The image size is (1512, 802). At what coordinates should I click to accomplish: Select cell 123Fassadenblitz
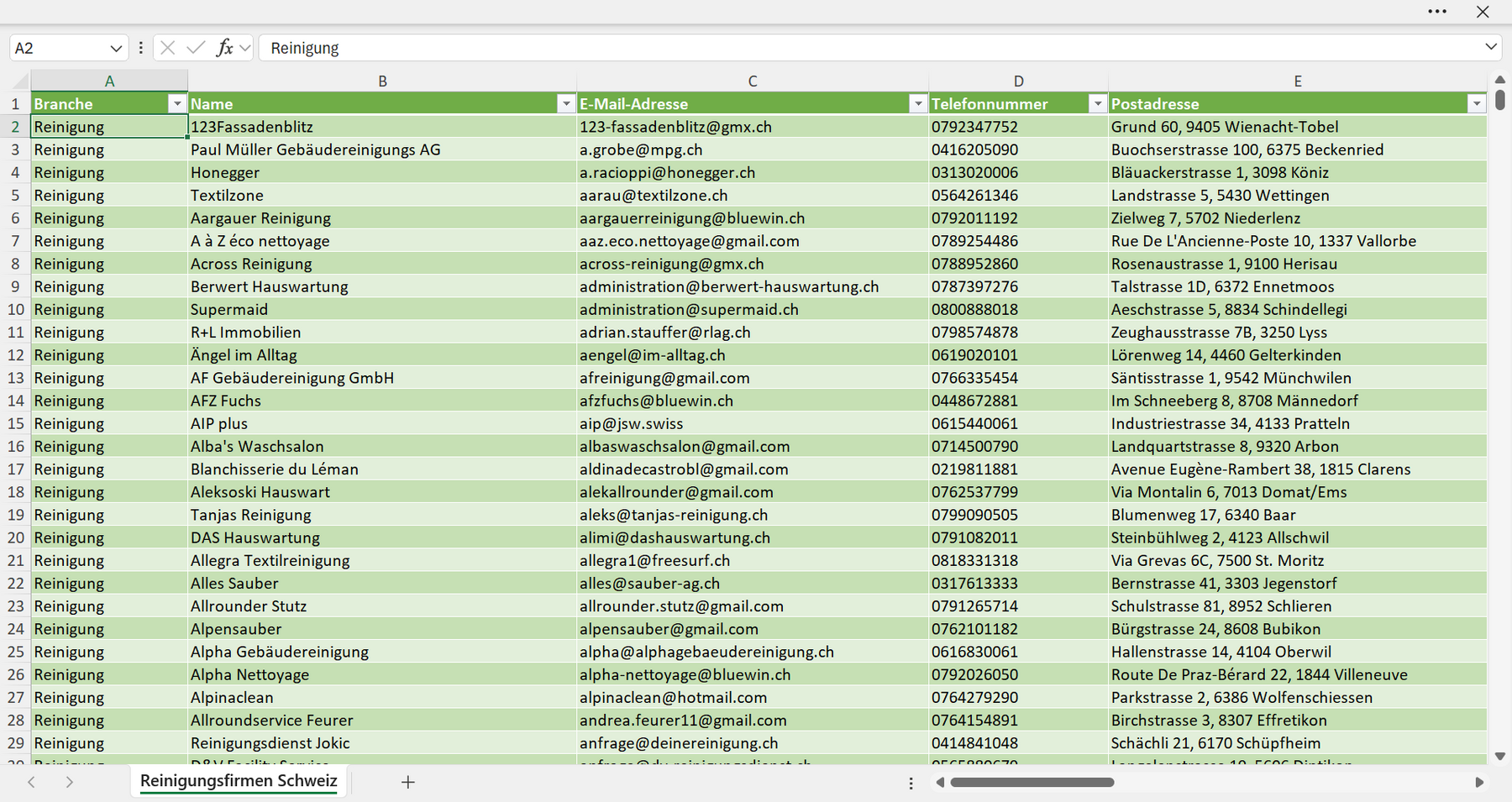click(382, 127)
